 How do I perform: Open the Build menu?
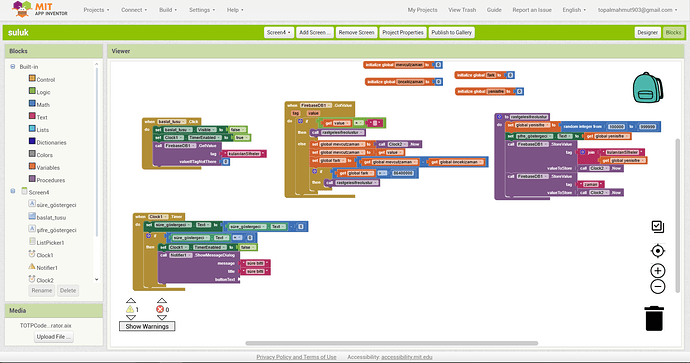168,10
